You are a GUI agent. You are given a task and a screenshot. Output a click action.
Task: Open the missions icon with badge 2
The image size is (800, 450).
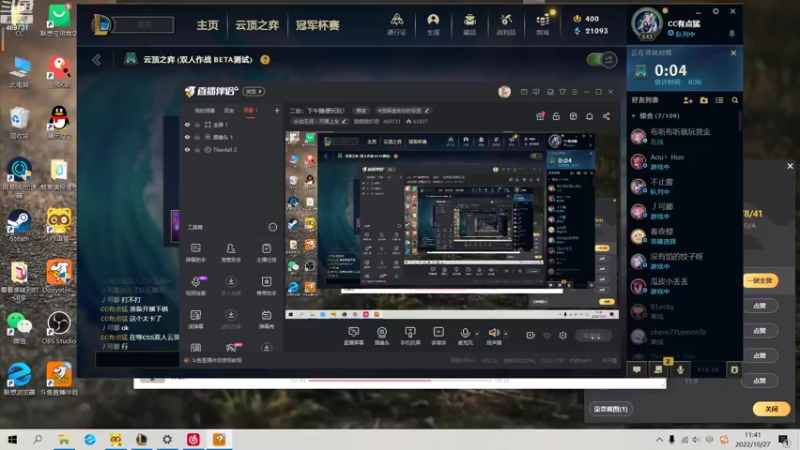[659, 369]
